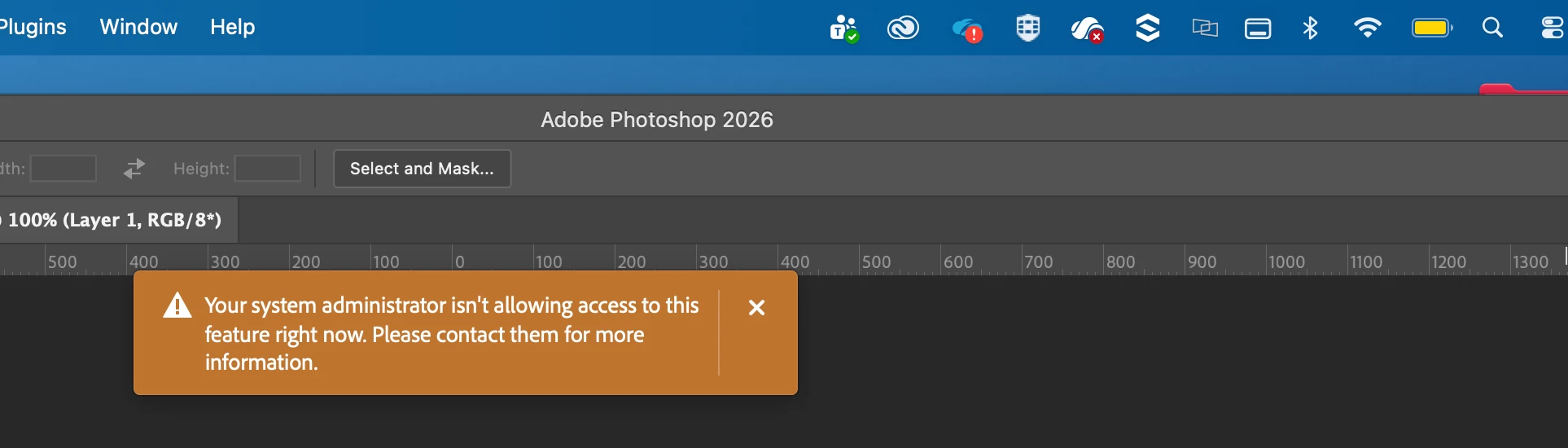
Task: Select the Layer 1 document tab
Action: click(114, 220)
